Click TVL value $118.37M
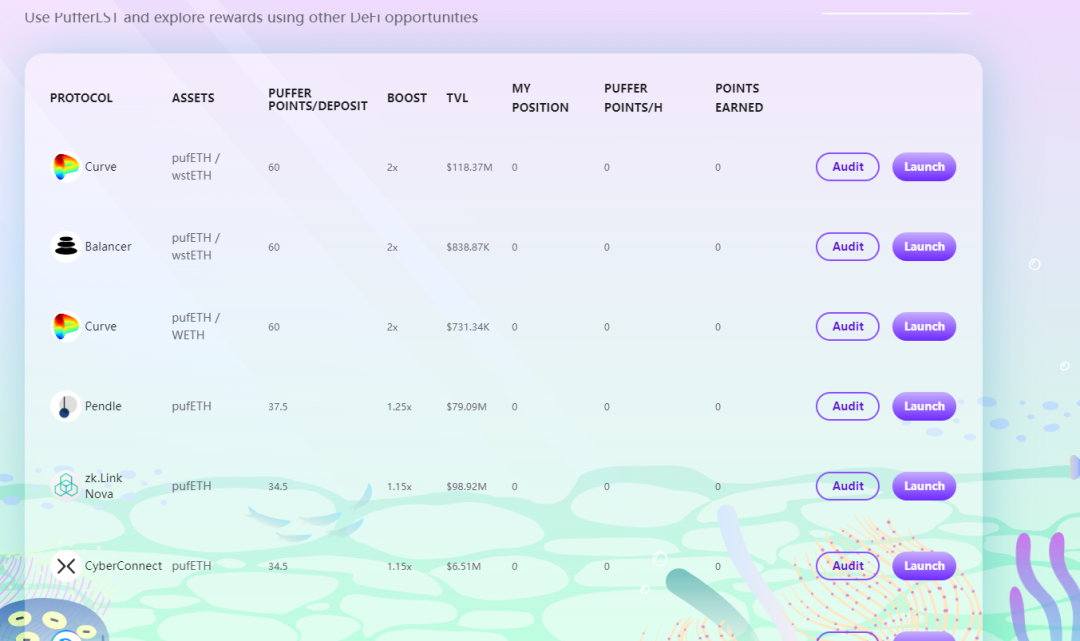Viewport: 1080px width, 641px height. pos(469,167)
